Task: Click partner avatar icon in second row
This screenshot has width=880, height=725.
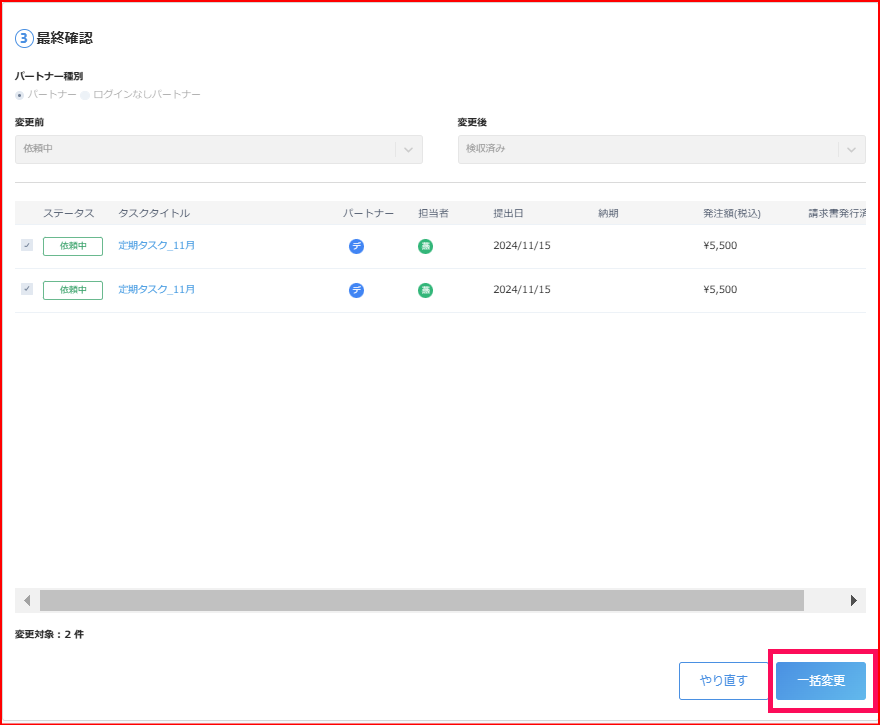Action: click(x=356, y=290)
